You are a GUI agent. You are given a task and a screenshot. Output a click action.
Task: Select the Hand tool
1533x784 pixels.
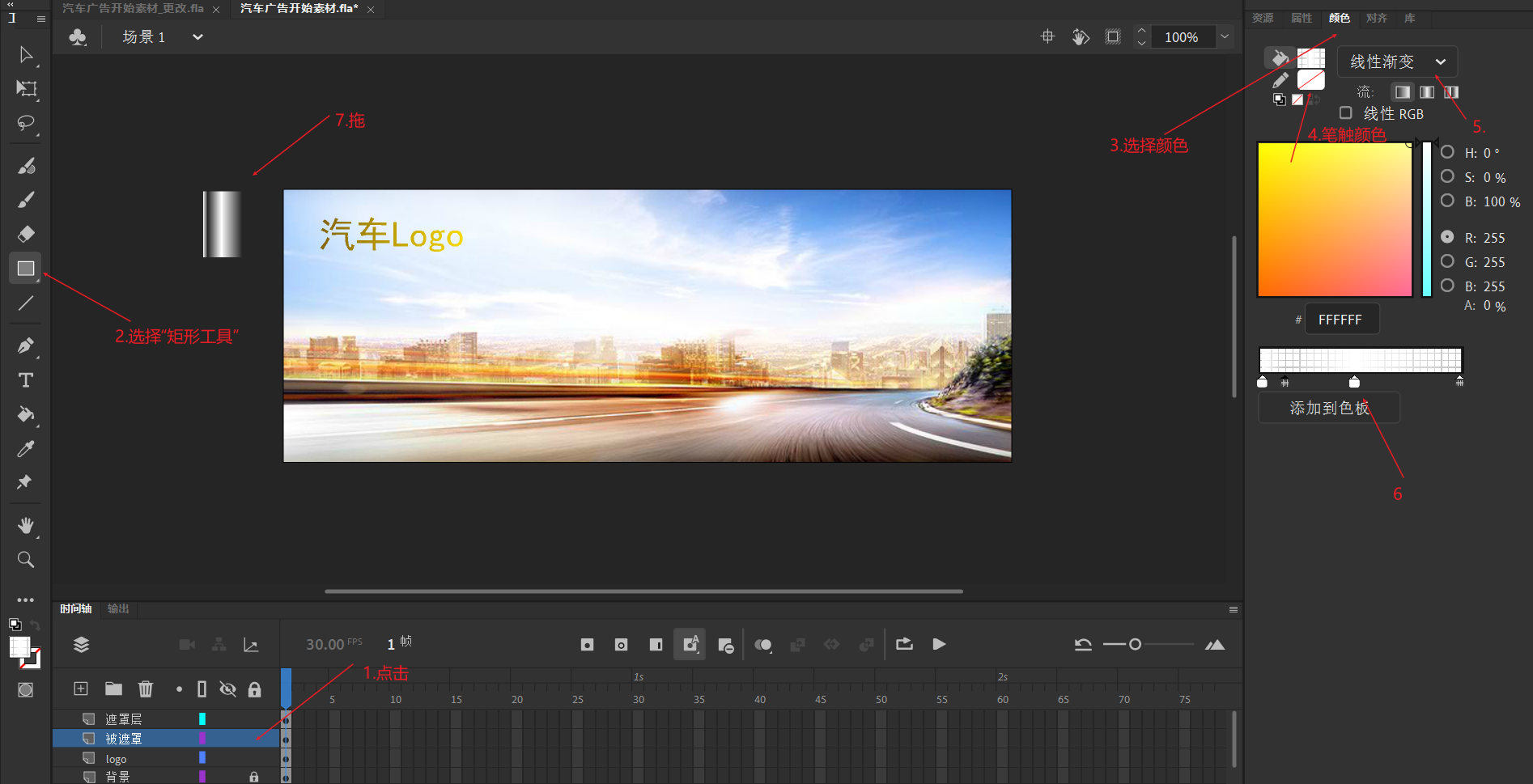(26, 526)
